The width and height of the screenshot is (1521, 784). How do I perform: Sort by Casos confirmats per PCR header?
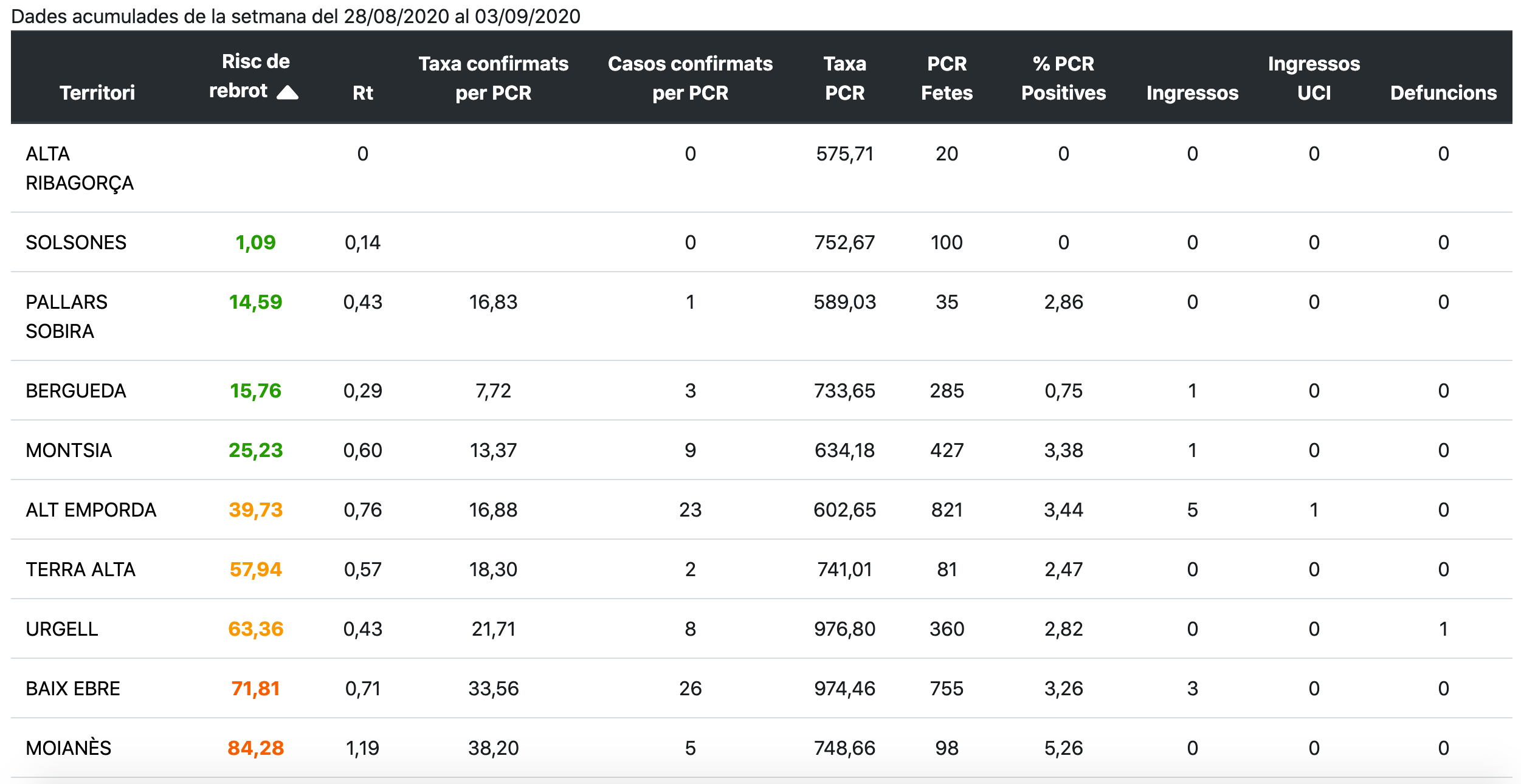click(x=690, y=78)
